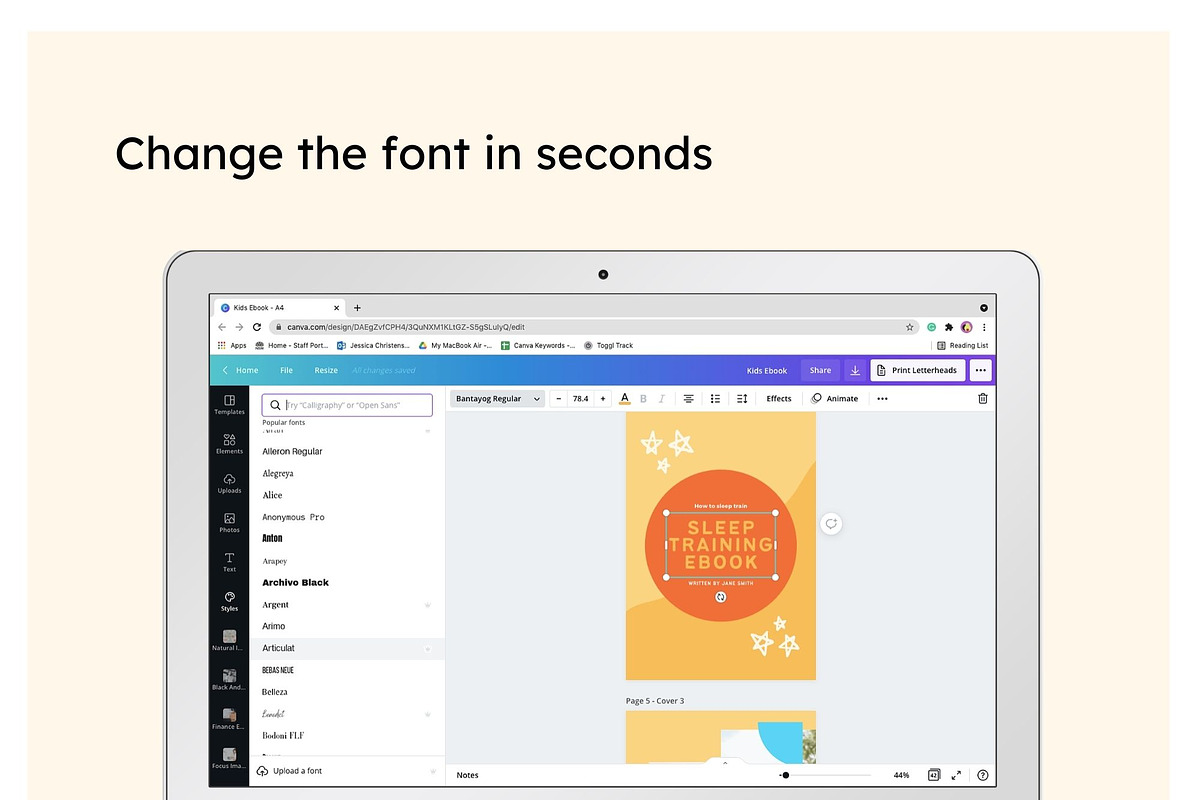1200x800 pixels.
Task: Open the Text sidebar panel
Action: tap(229, 561)
